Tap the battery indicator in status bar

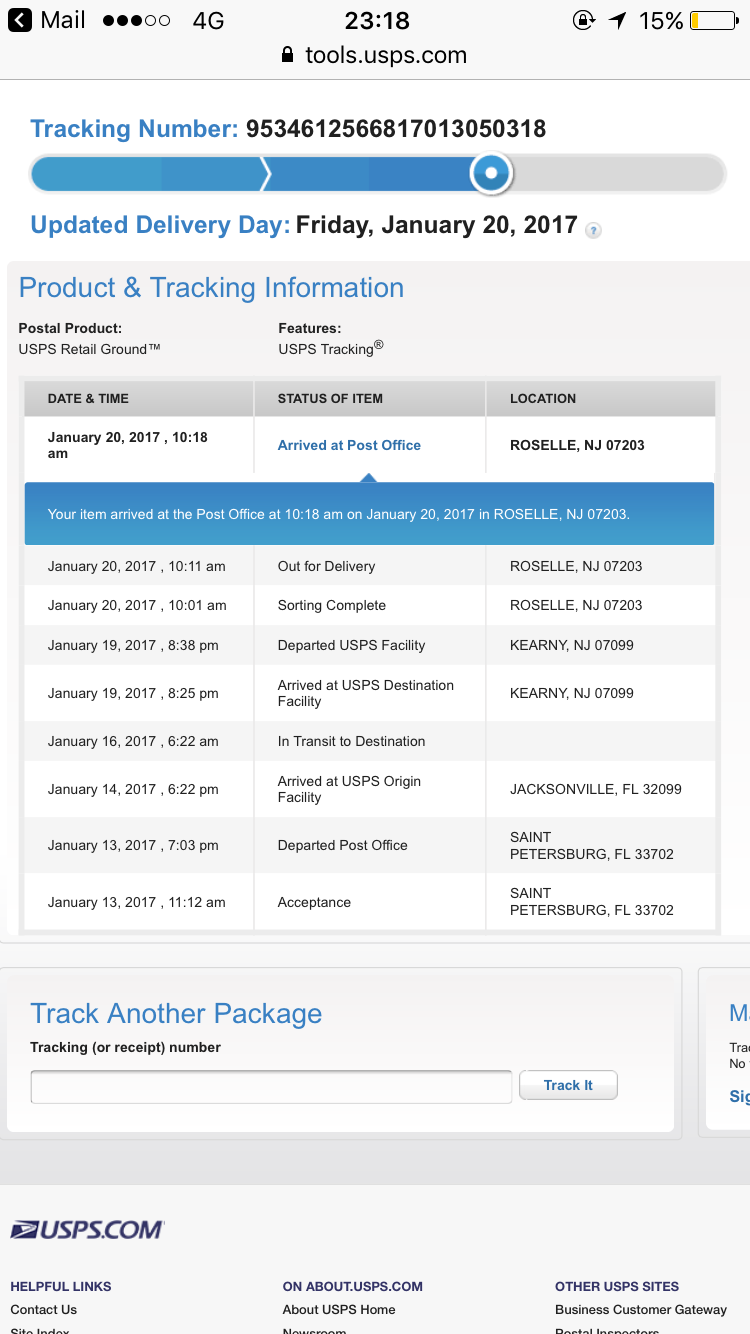714,20
